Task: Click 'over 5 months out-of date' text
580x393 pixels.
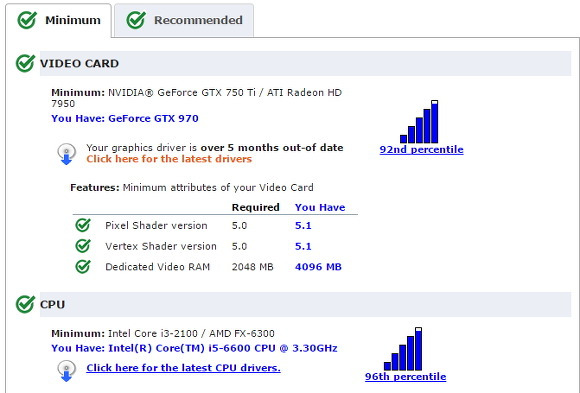Action: (272, 148)
